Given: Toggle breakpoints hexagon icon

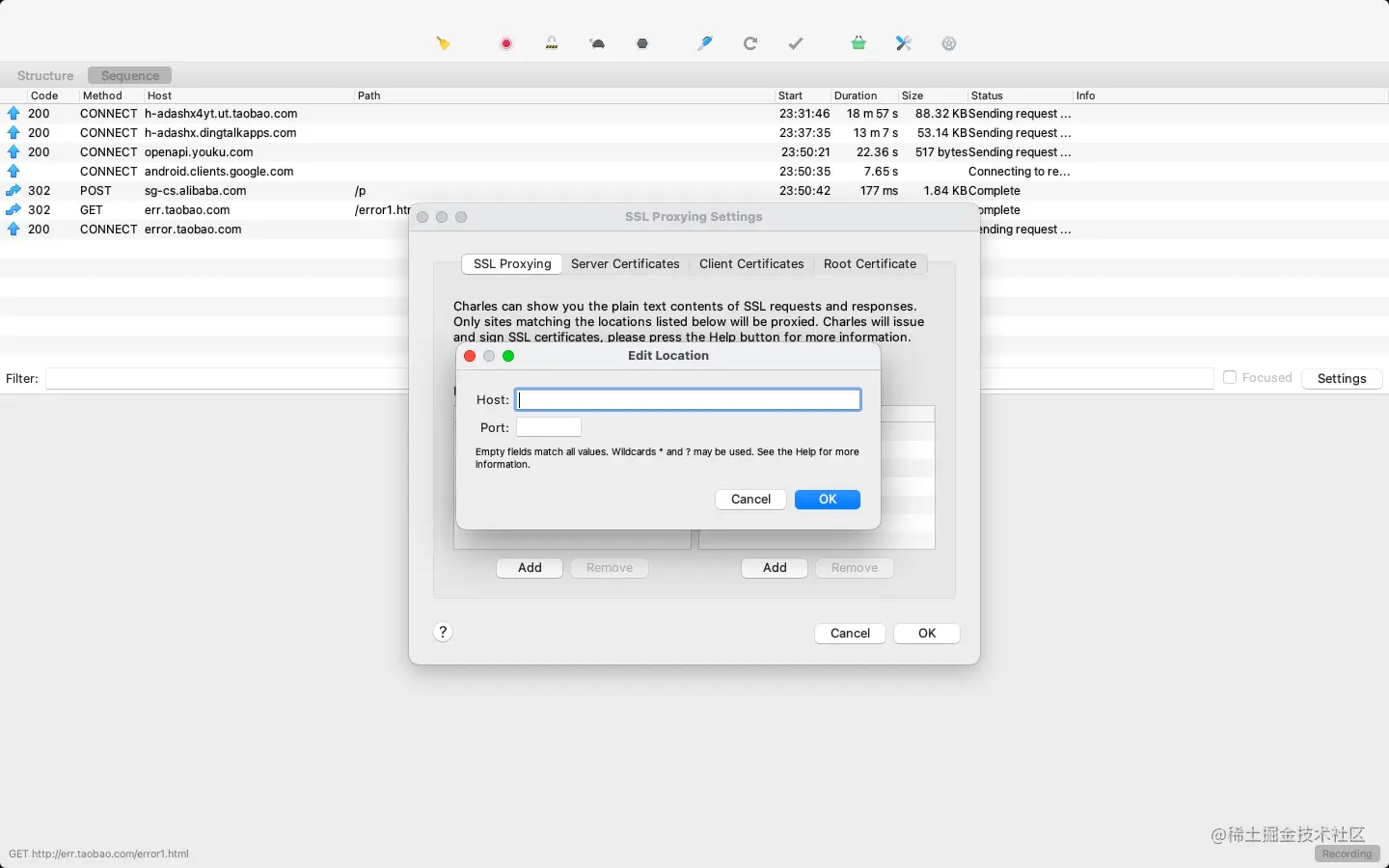Looking at the screenshot, I should point(642,43).
